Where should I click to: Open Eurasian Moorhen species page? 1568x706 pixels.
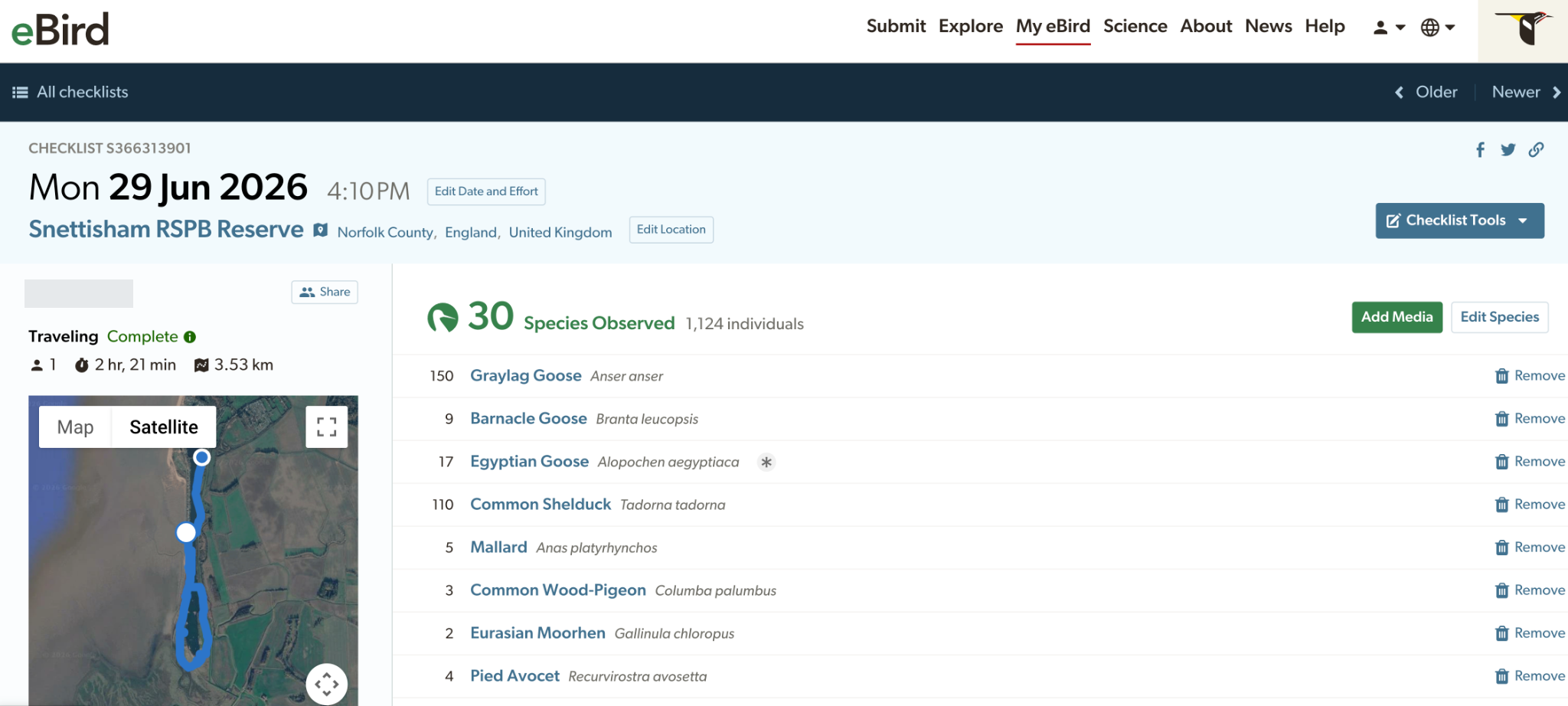click(537, 632)
